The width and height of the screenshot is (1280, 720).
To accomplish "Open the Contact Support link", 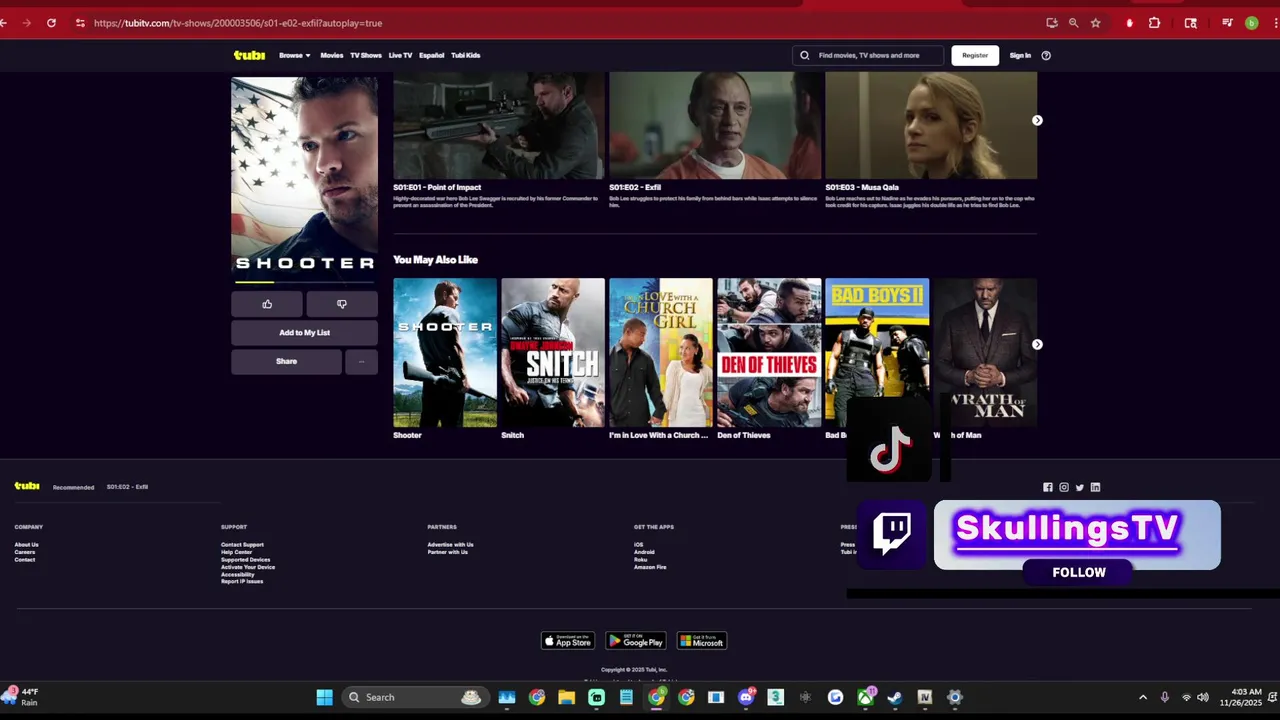I will (242, 545).
